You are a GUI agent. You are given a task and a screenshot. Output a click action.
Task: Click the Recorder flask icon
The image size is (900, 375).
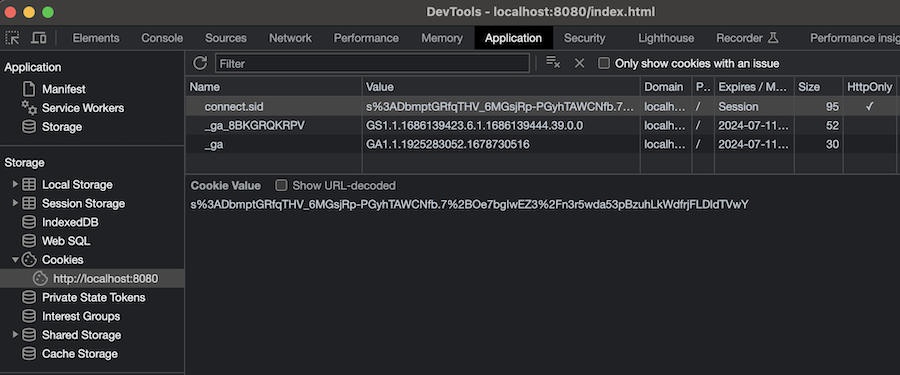coord(773,38)
